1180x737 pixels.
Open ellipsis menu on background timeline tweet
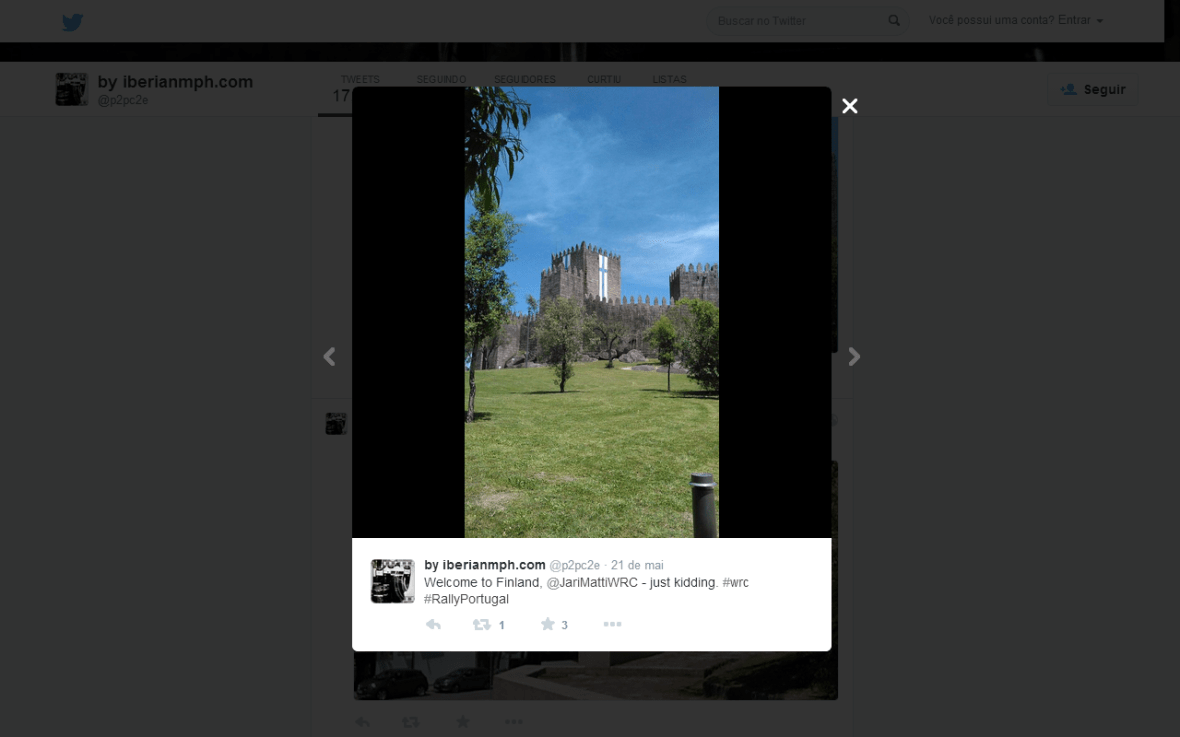click(x=513, y=721)
